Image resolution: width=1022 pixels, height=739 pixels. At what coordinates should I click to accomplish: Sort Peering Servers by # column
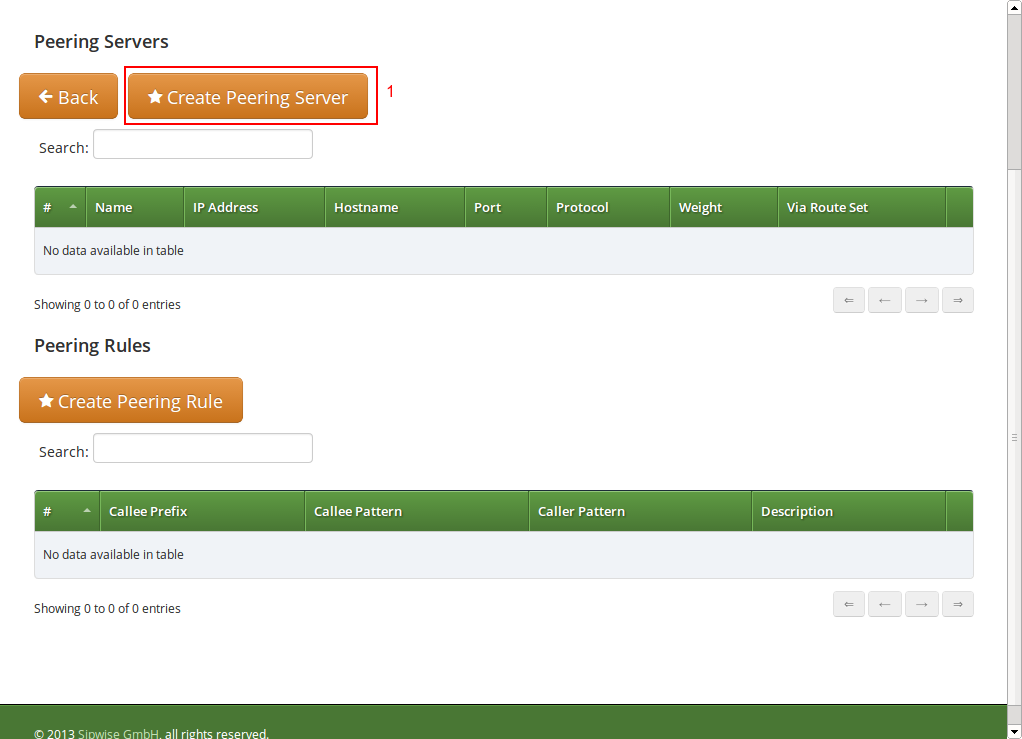point(60,207)
